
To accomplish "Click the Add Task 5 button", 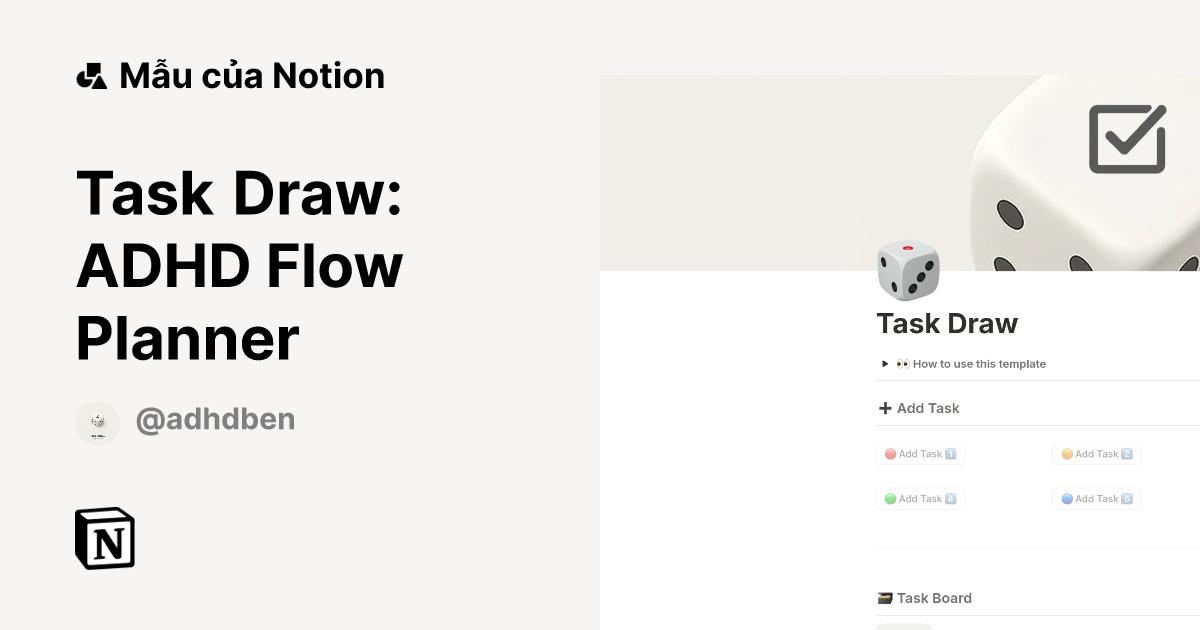I will pyautogui.click(x=1096, y=498).
